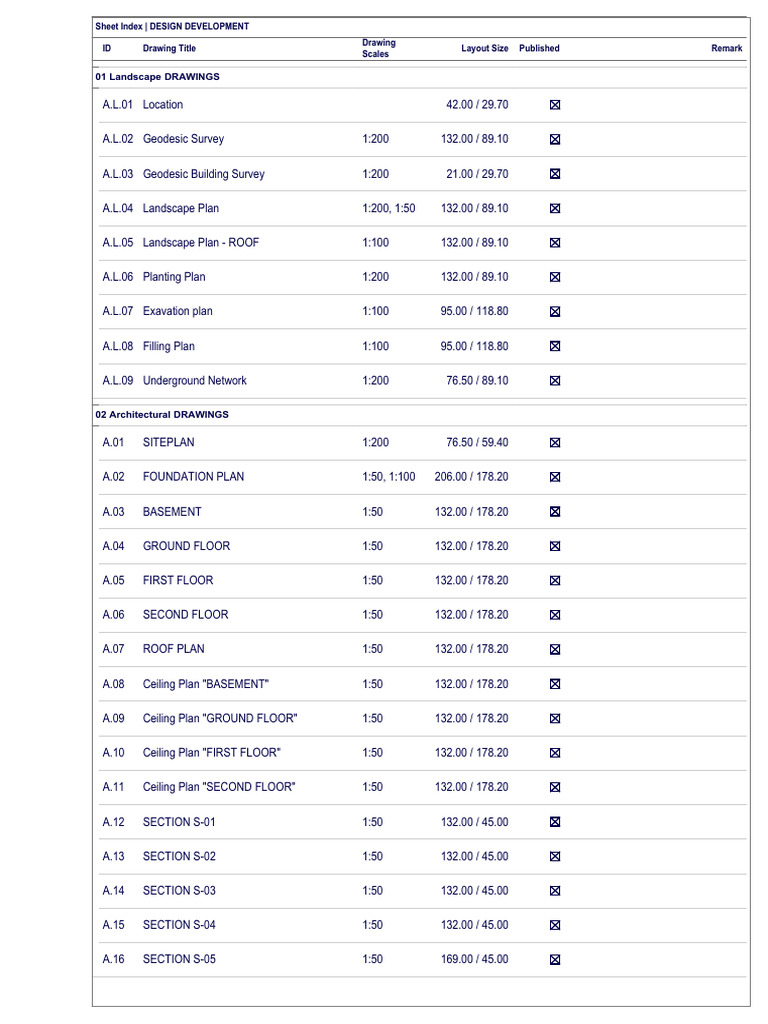Click the Published column header
Viewport: 768px width, 1024px height.
[x=539, y=48]
